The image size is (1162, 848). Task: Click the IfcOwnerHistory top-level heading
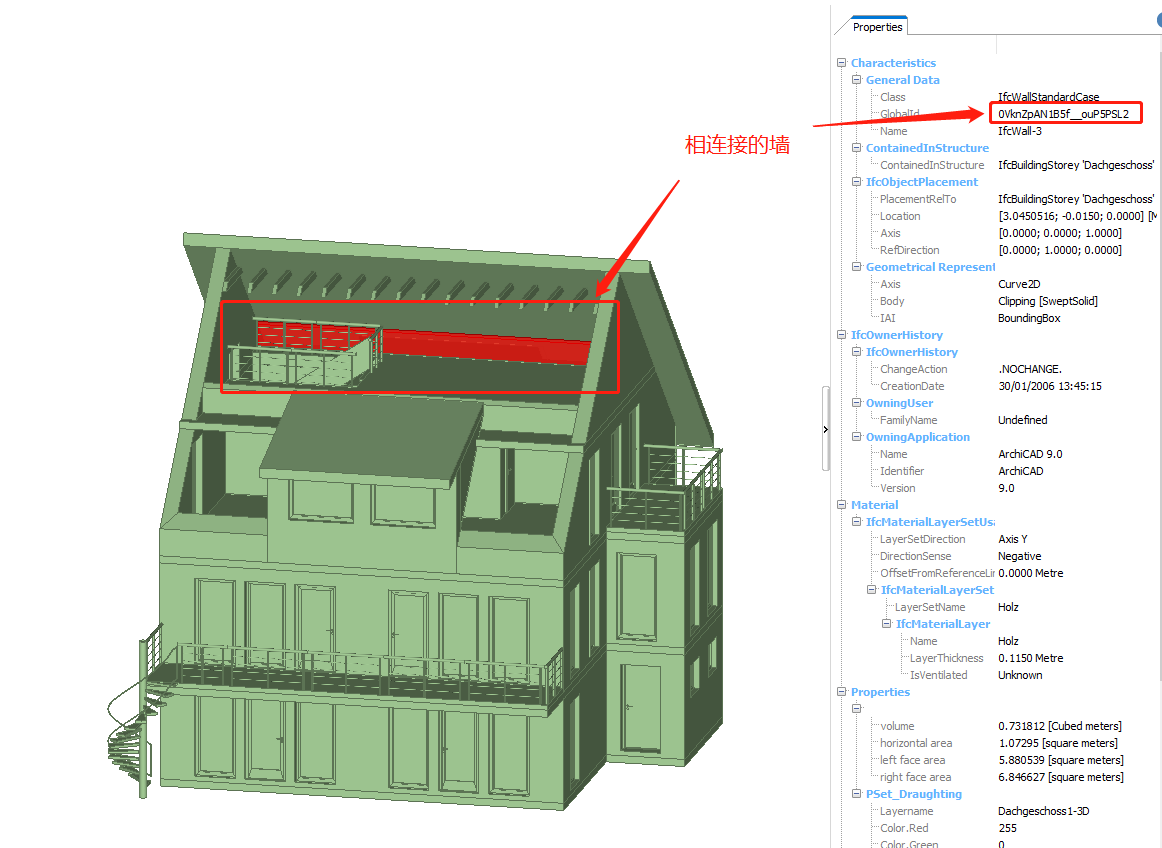(x=896, y=335)
